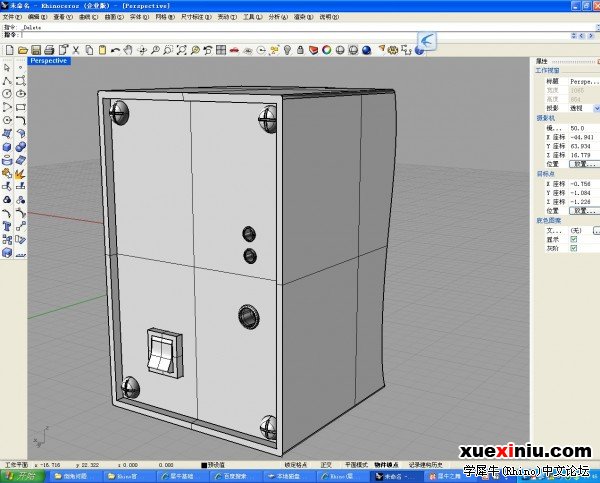Toggle 记录建构历史 in status bar
This screenshot has height=483, width=600.
[426, 465]
